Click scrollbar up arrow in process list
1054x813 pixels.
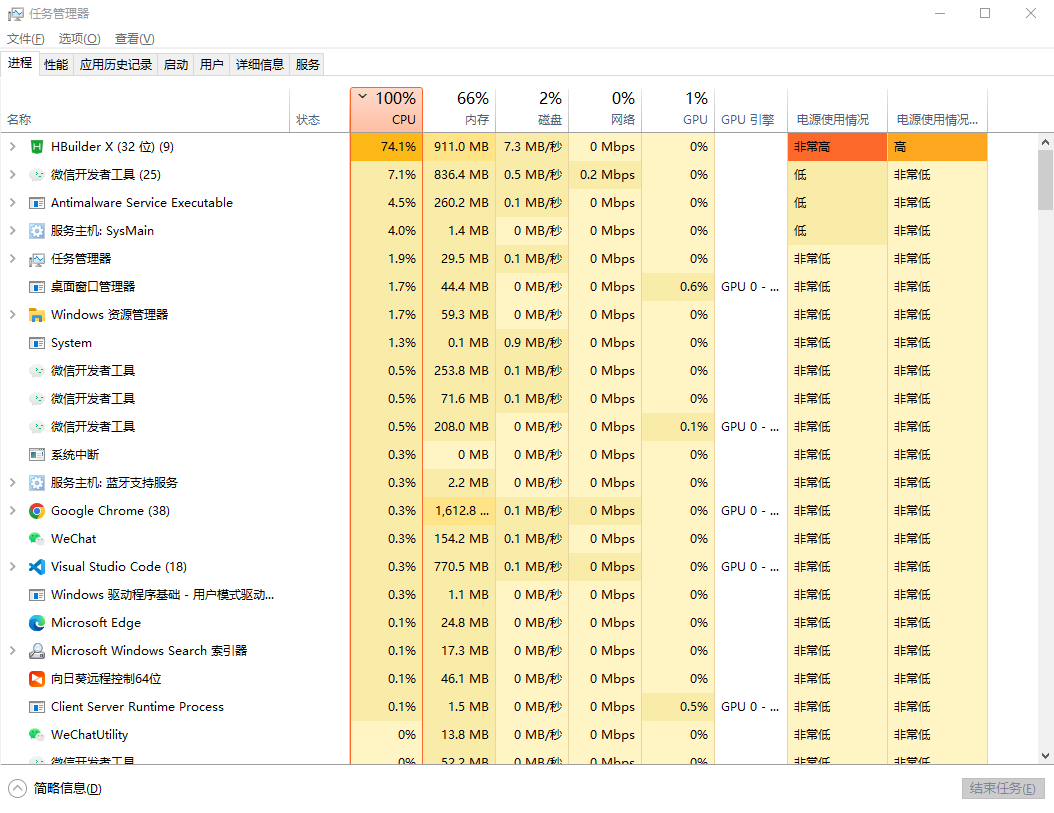click(x=1045, y=142)
